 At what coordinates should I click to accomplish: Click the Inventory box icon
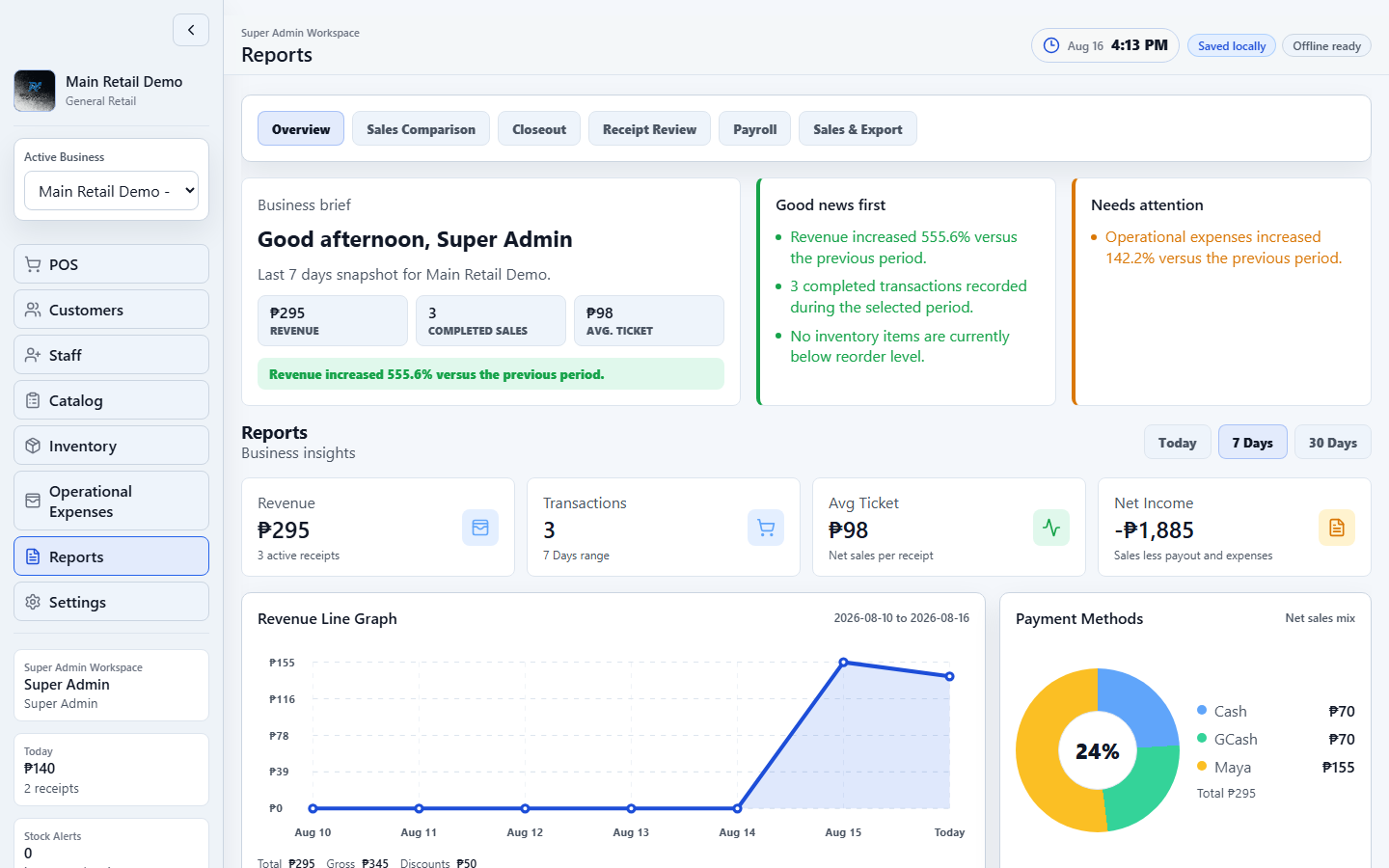click(x=33, y=446)
